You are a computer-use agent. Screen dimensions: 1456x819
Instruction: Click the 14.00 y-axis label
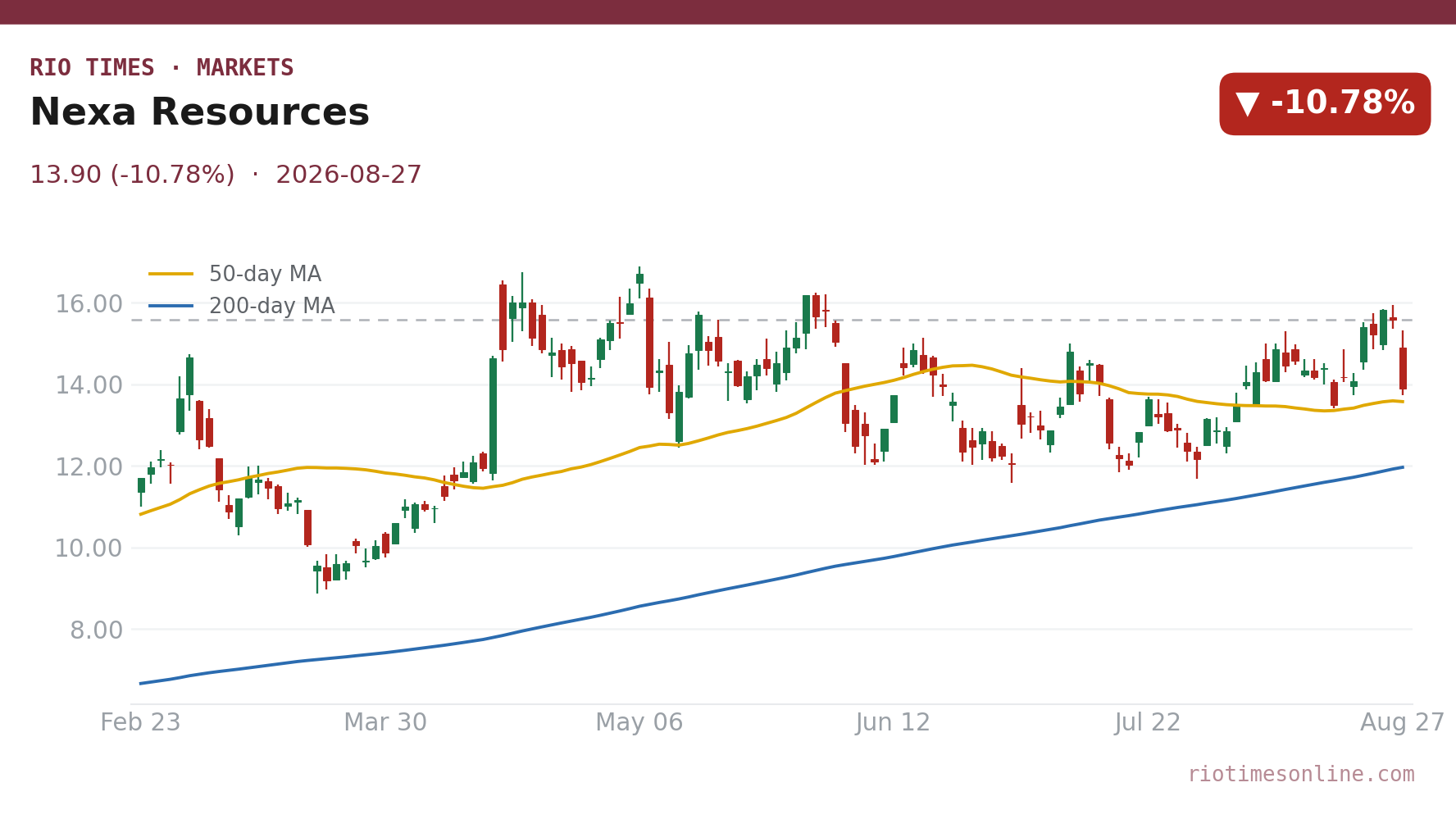coord(89,385)
